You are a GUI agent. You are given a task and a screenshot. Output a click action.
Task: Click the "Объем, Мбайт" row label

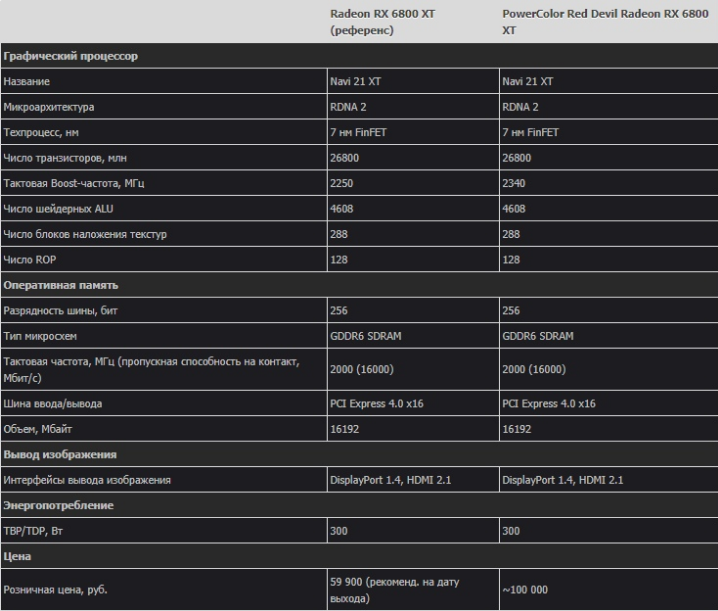click(38, 429)
